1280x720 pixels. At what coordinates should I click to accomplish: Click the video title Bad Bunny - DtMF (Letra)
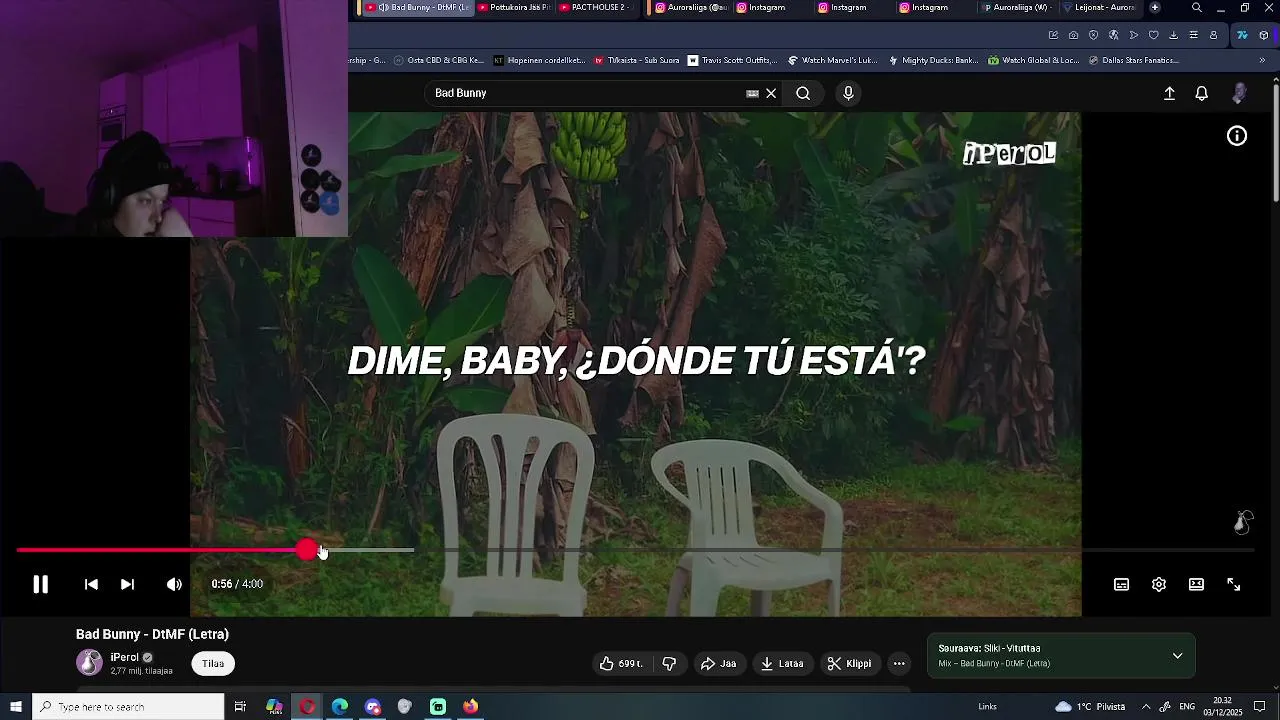(x=152, y=634)
